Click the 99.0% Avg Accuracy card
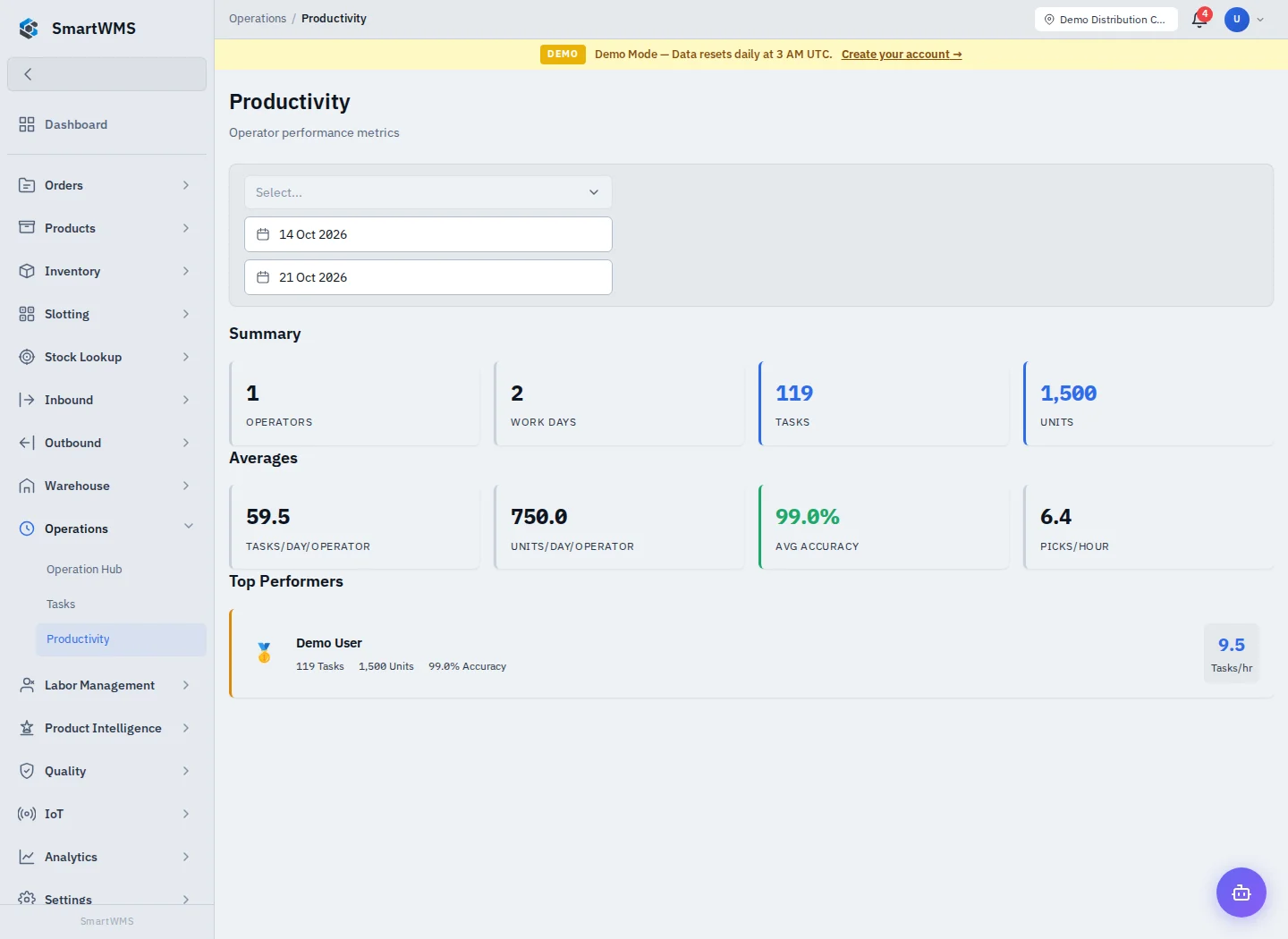Image resolution: width=1288 pixels, height=939 pixels. pos(884,527)
